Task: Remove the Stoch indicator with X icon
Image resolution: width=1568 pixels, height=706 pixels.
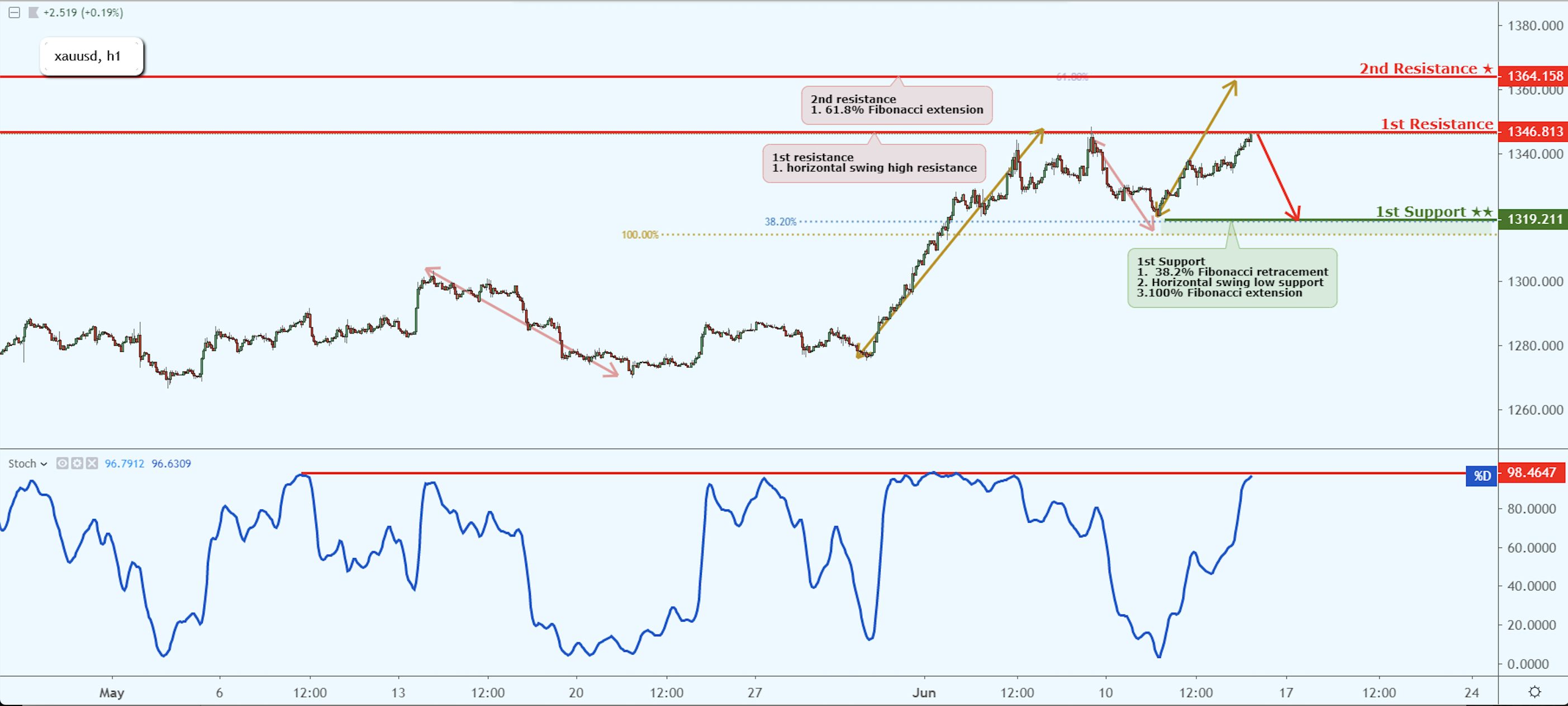Action: click(x=92, y=464)
